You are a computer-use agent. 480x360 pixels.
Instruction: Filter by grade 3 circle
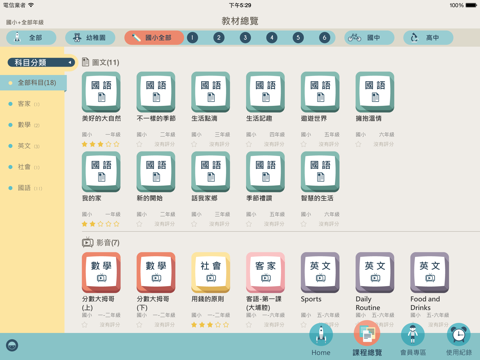coord(245,38)
